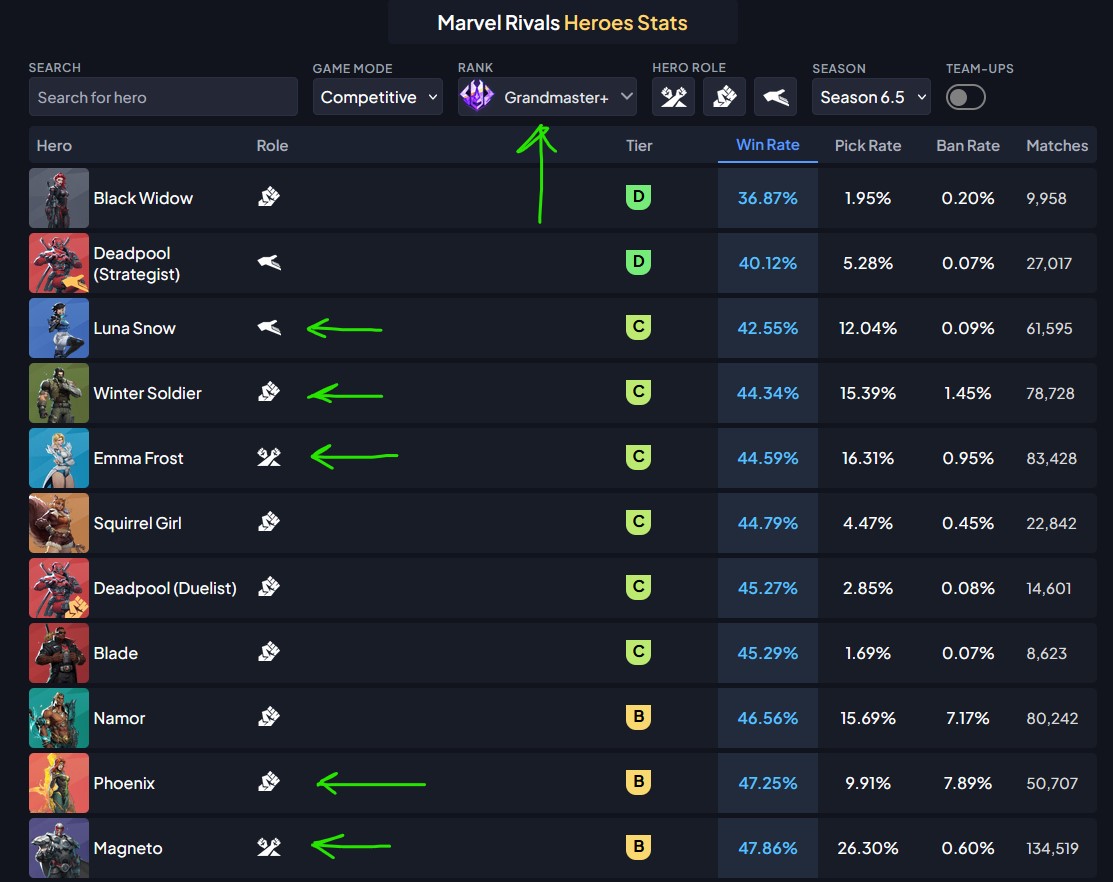Viewport: 1113px width, 882px height.
Task: Click Blade's 45.29% win rate
Action: [767, 653]
